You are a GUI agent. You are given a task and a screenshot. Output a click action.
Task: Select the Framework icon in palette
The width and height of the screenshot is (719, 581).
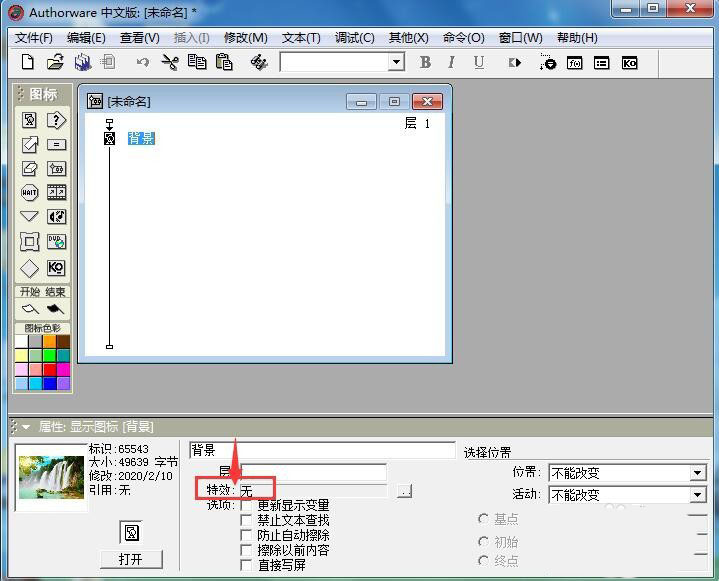point(29,242)
